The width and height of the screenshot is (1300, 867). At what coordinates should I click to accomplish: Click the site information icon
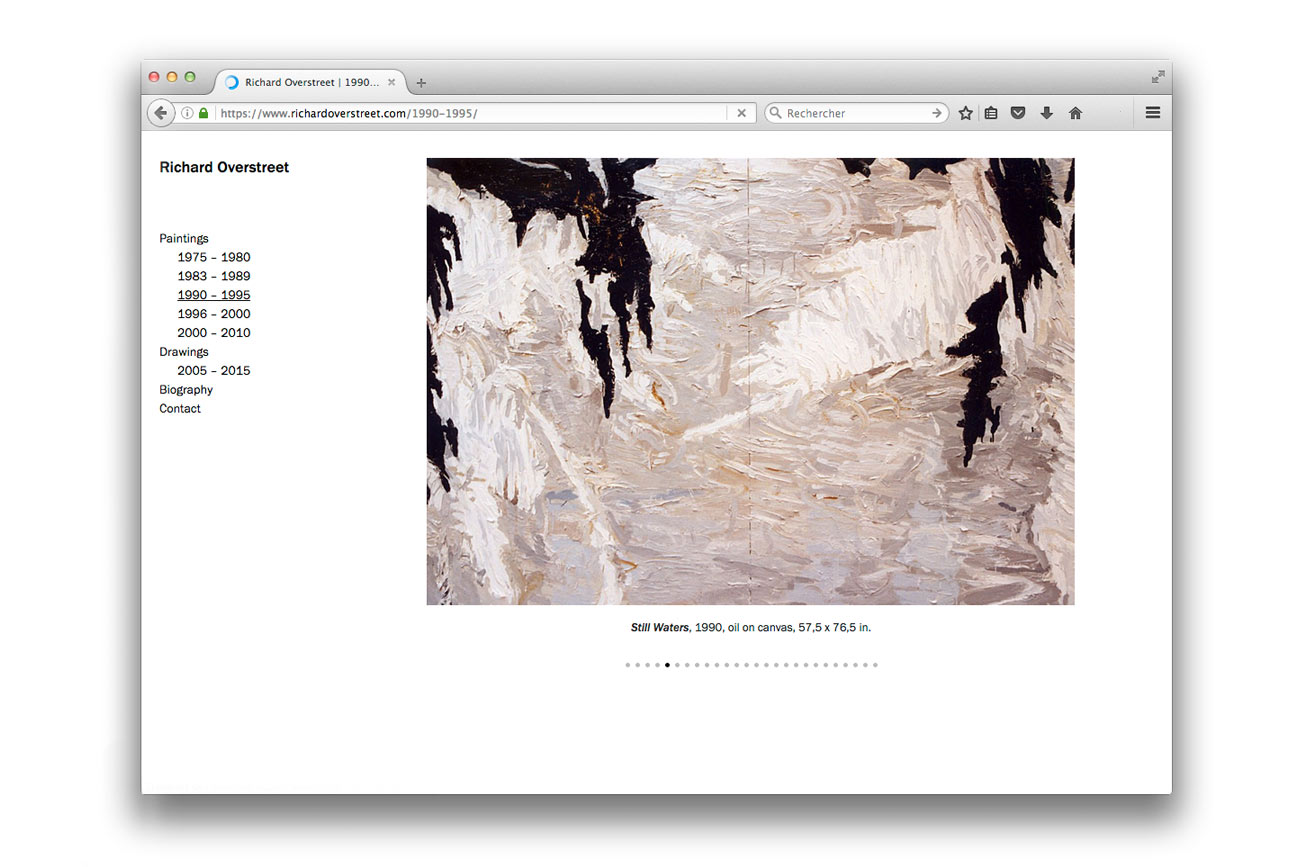[x=187, y=114]
